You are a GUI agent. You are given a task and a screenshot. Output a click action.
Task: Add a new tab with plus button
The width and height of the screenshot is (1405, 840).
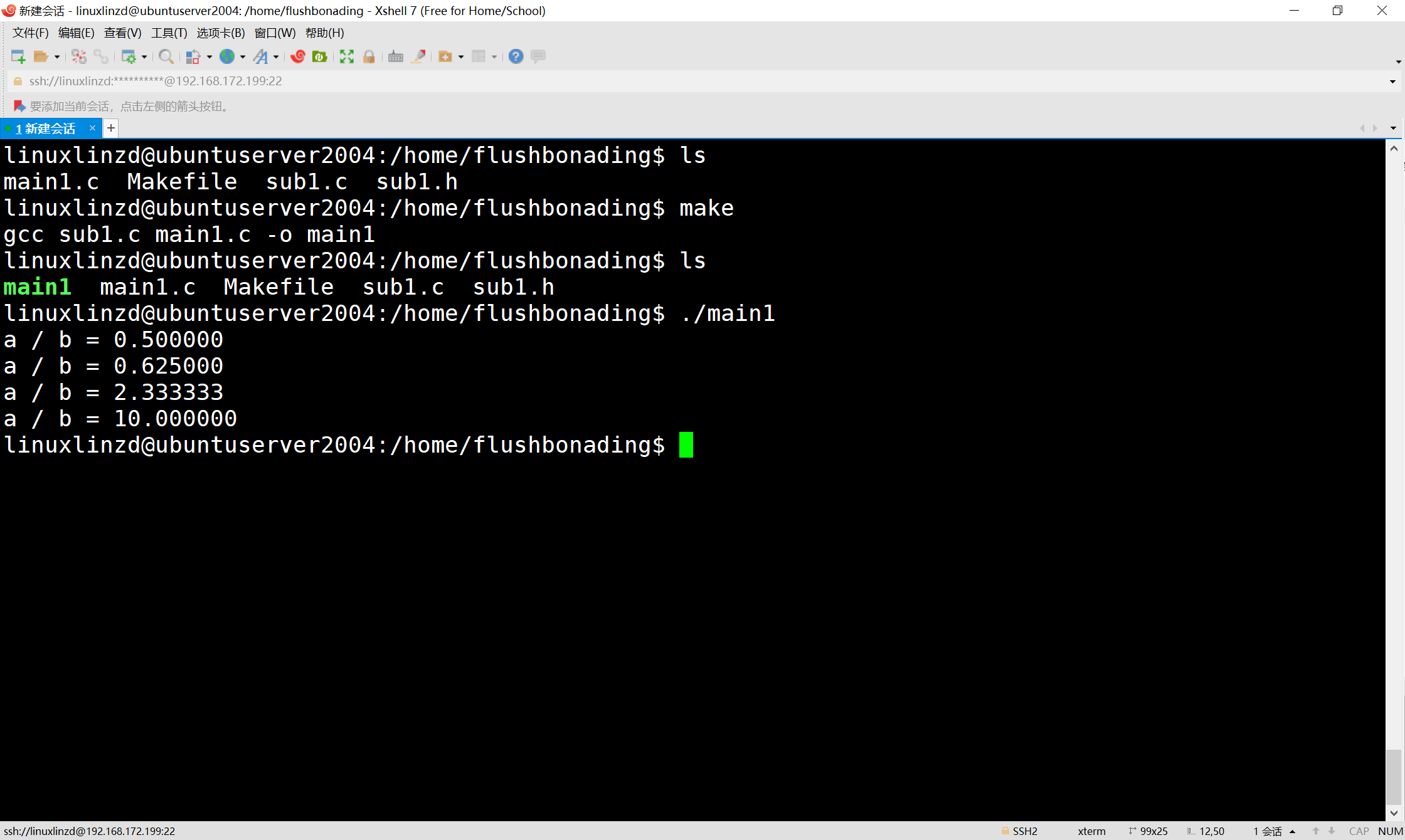tap(111, 129)
